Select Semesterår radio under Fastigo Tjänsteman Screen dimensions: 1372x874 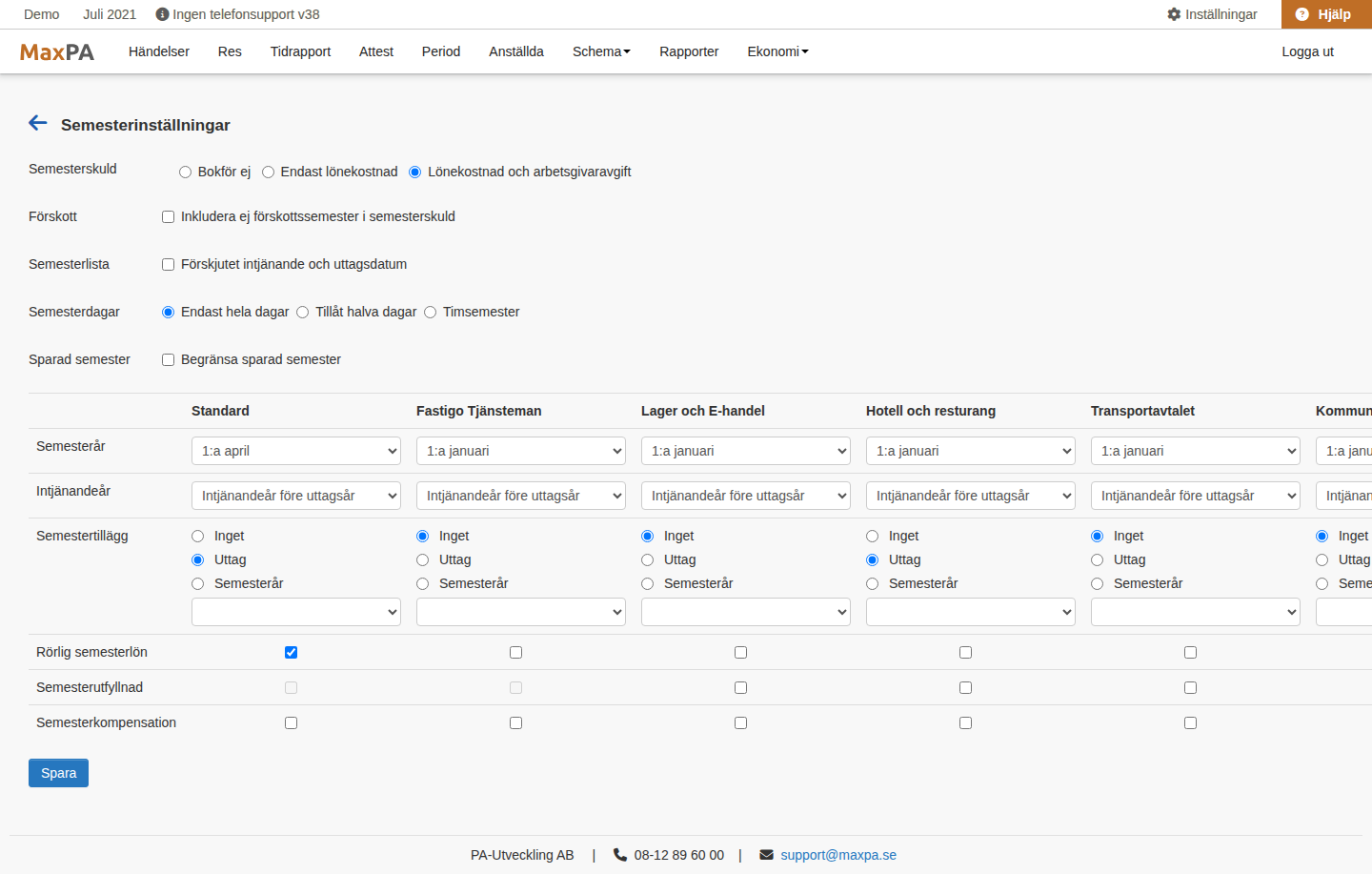pos(423,584)
